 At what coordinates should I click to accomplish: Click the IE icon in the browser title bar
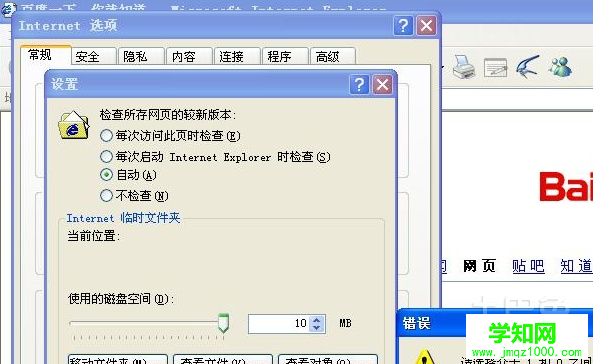8,9
